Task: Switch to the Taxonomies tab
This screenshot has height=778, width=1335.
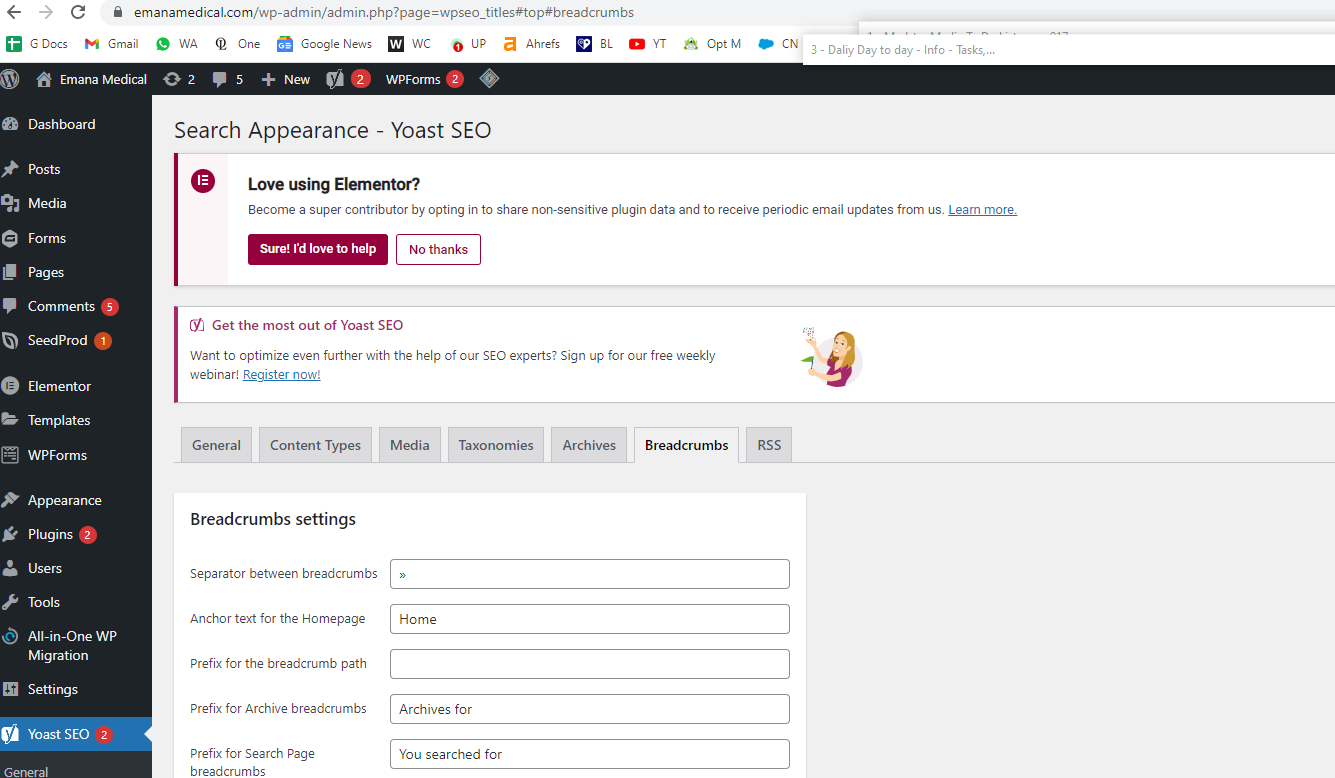Action: 496,445
